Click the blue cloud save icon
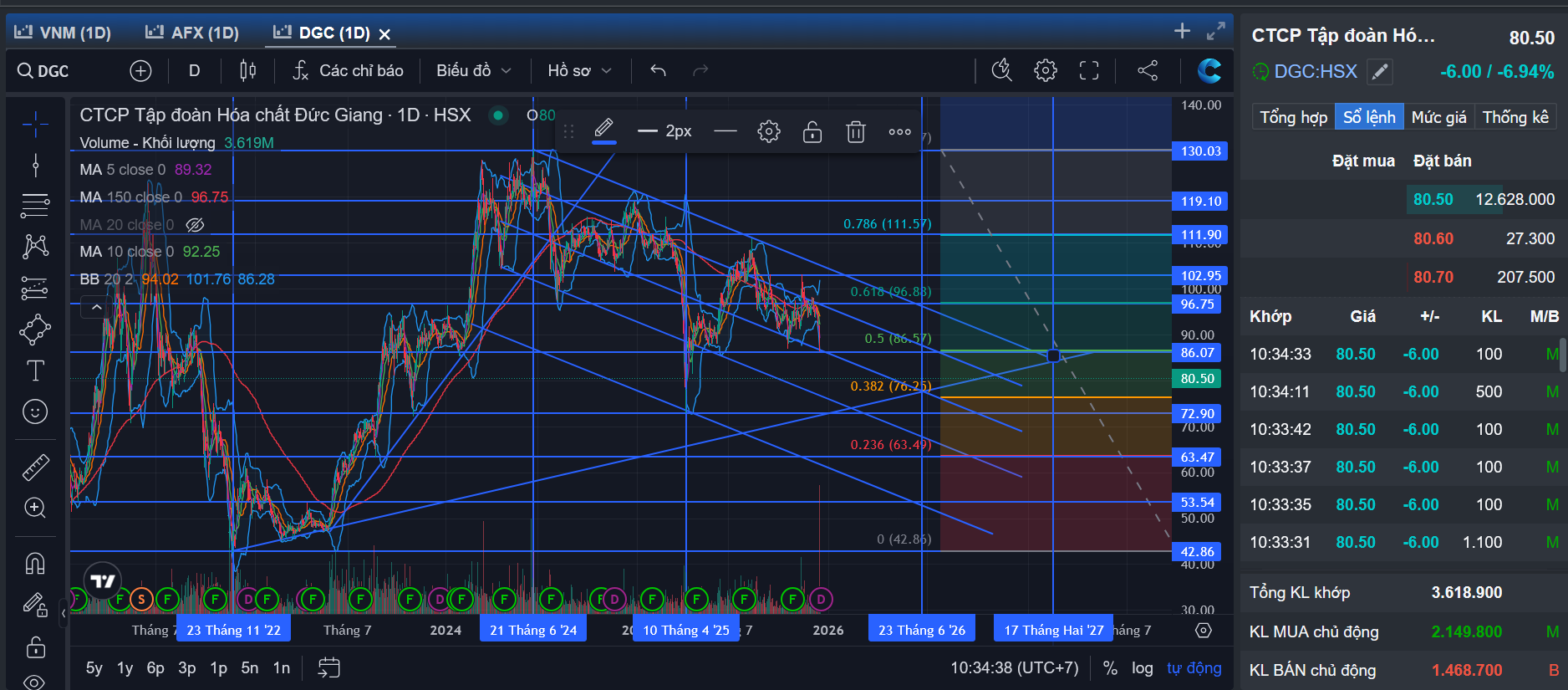This screenshot has height=690, width=1568. (1209, 70)
